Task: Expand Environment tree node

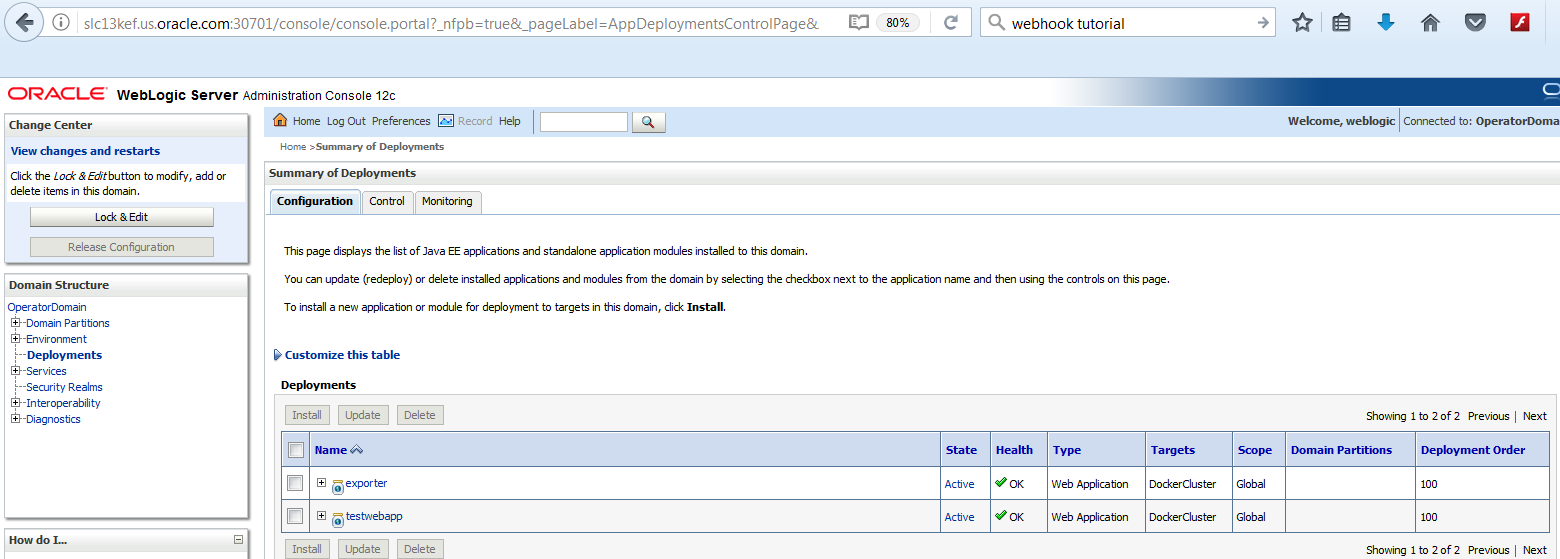Action: [x=16, y=339]
